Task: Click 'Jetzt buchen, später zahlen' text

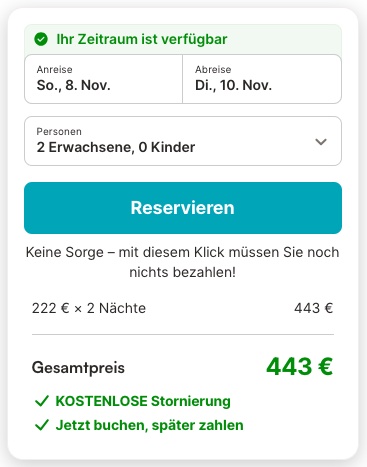Action: pos(150,425)
